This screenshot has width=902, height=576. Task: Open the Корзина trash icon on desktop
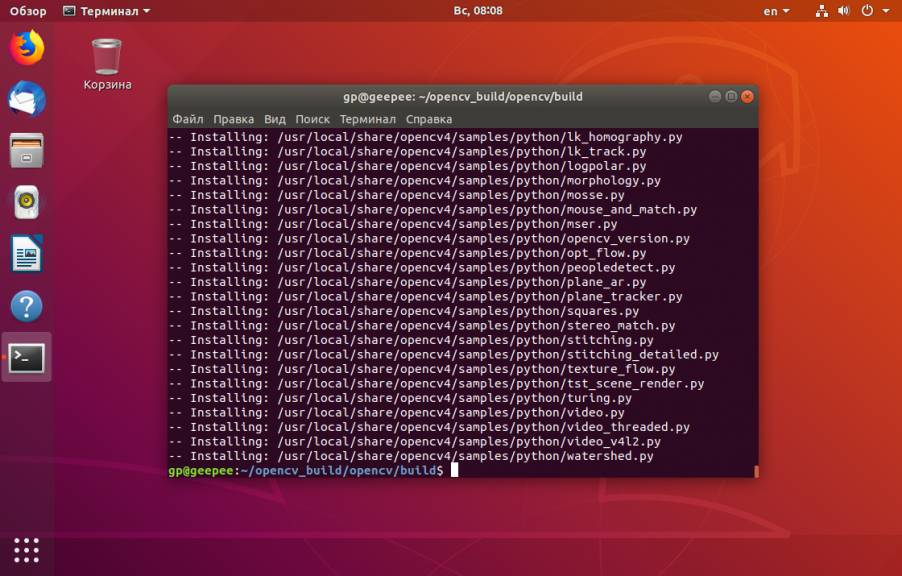107,64
